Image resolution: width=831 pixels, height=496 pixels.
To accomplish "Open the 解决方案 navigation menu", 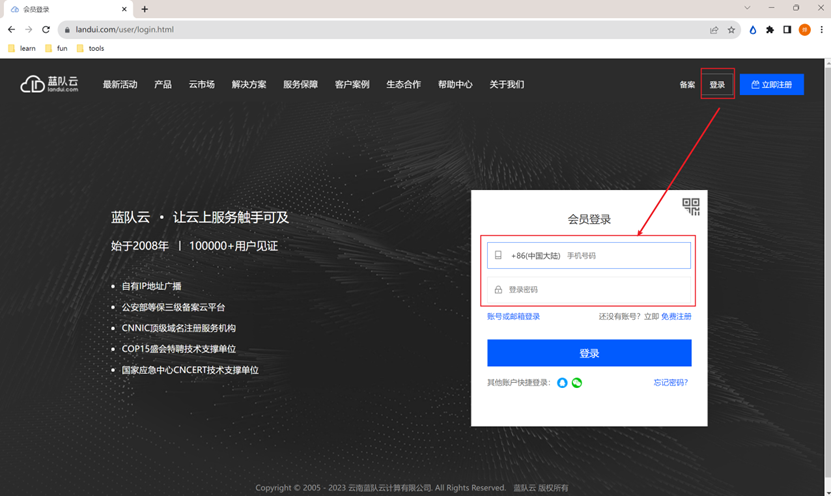I will click(x=249, y=85).
